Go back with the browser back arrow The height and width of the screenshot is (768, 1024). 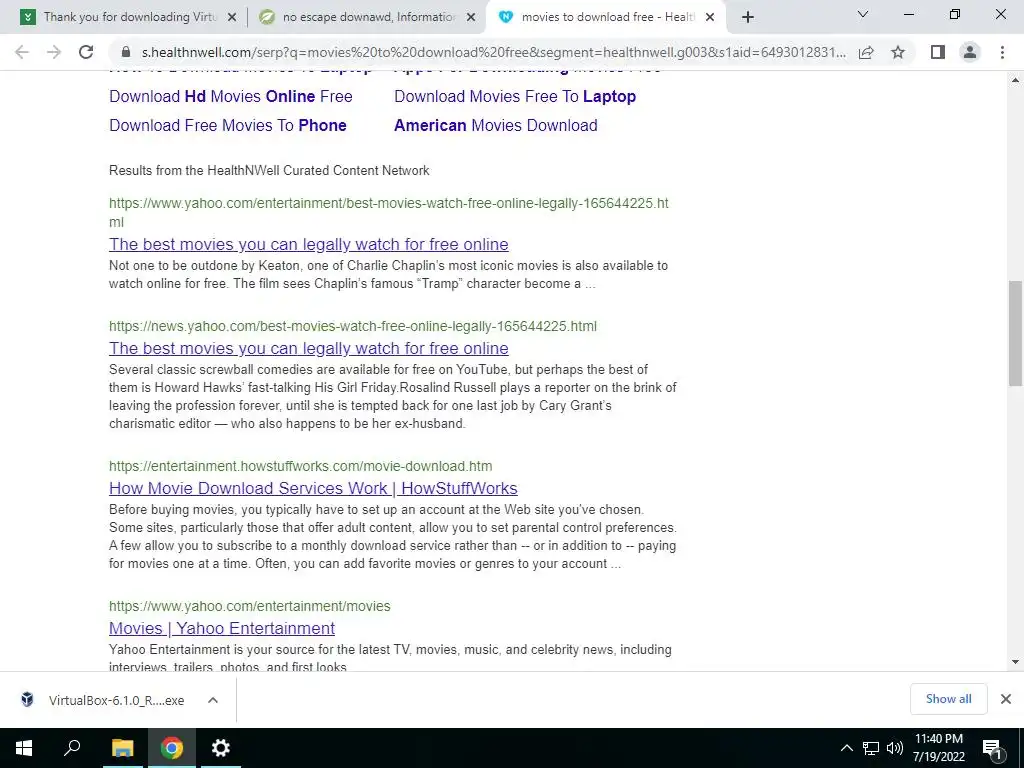point(22,52)
